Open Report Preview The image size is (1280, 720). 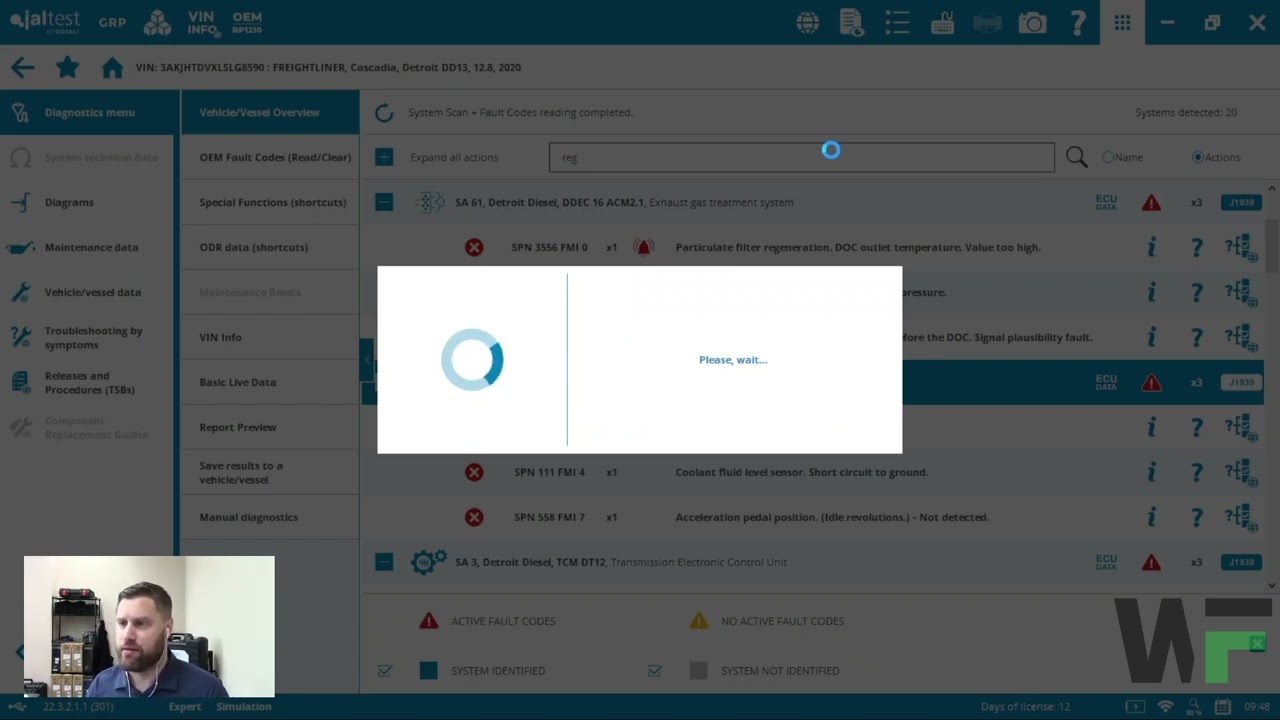(270, 427)
